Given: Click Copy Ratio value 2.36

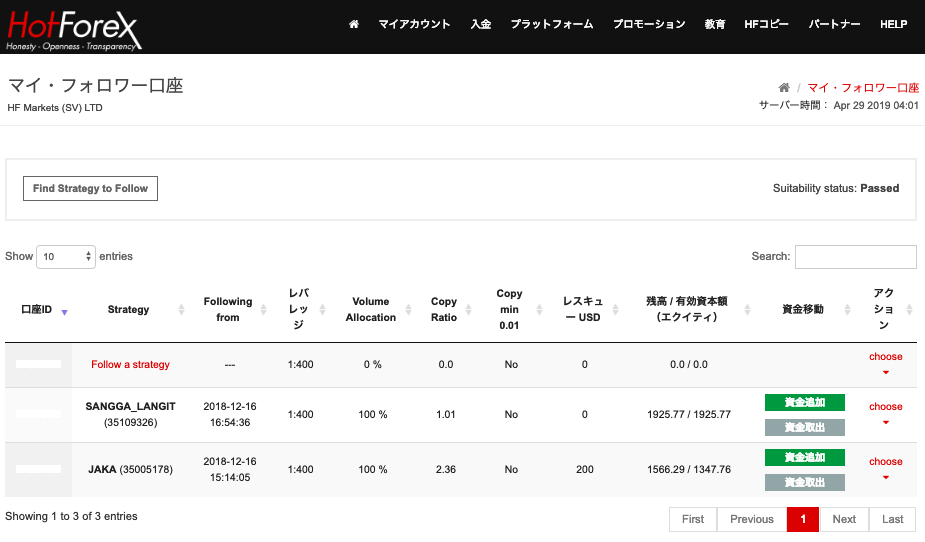Looking at the screenshot, I should (x=445, y=469).
